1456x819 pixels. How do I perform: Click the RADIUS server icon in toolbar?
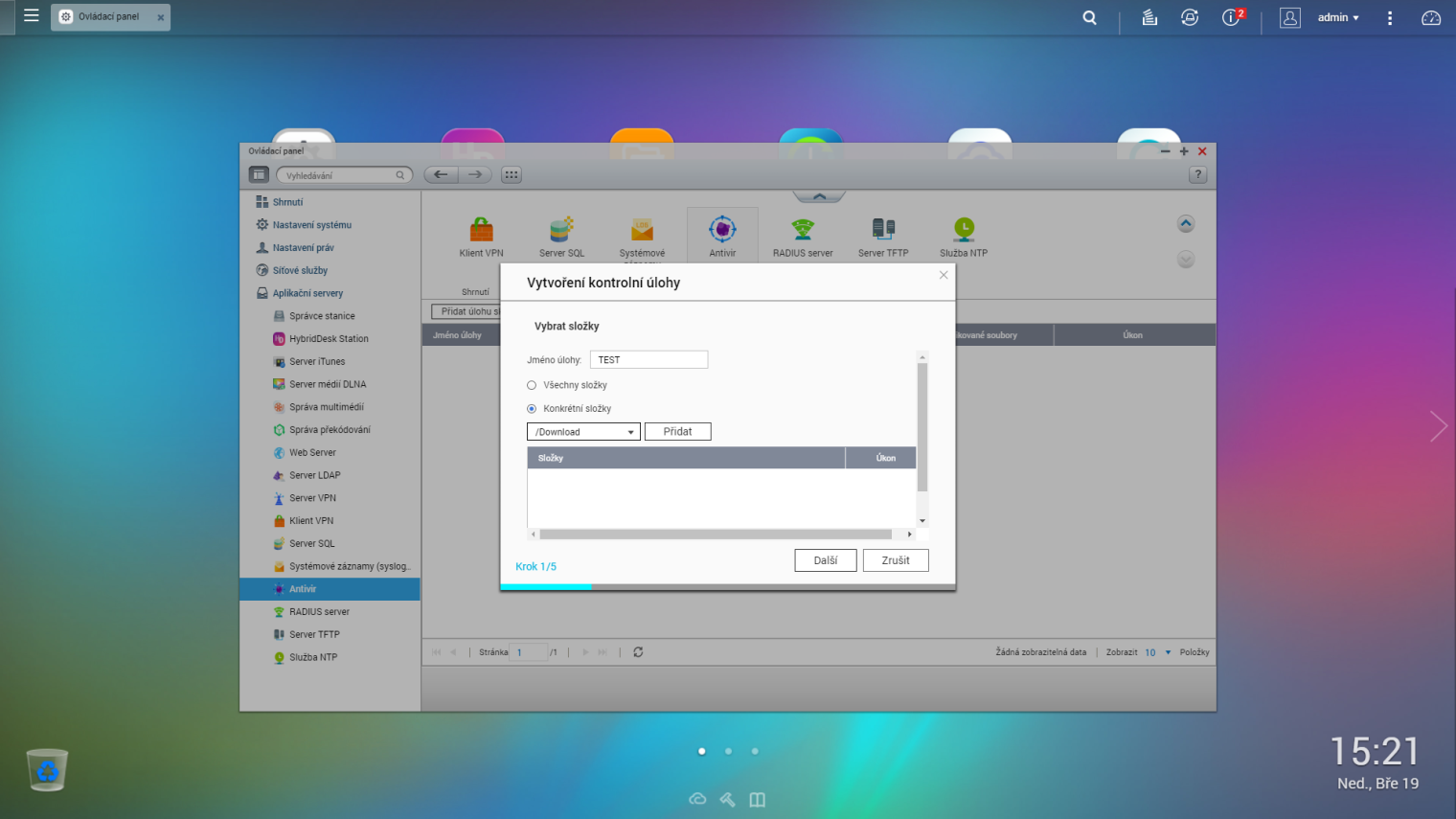click(x=802, y=230)
